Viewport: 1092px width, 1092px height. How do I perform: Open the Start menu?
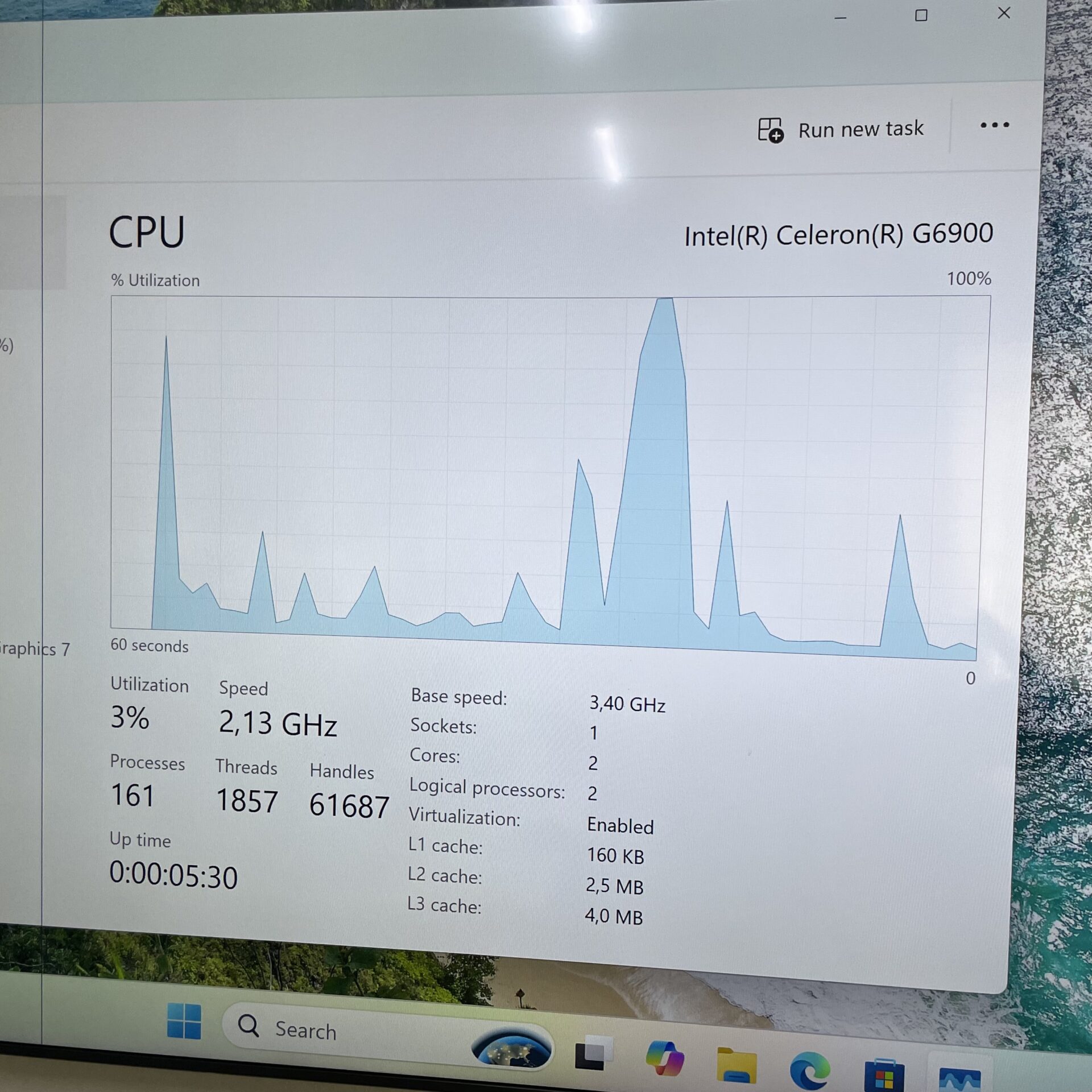183,1020
